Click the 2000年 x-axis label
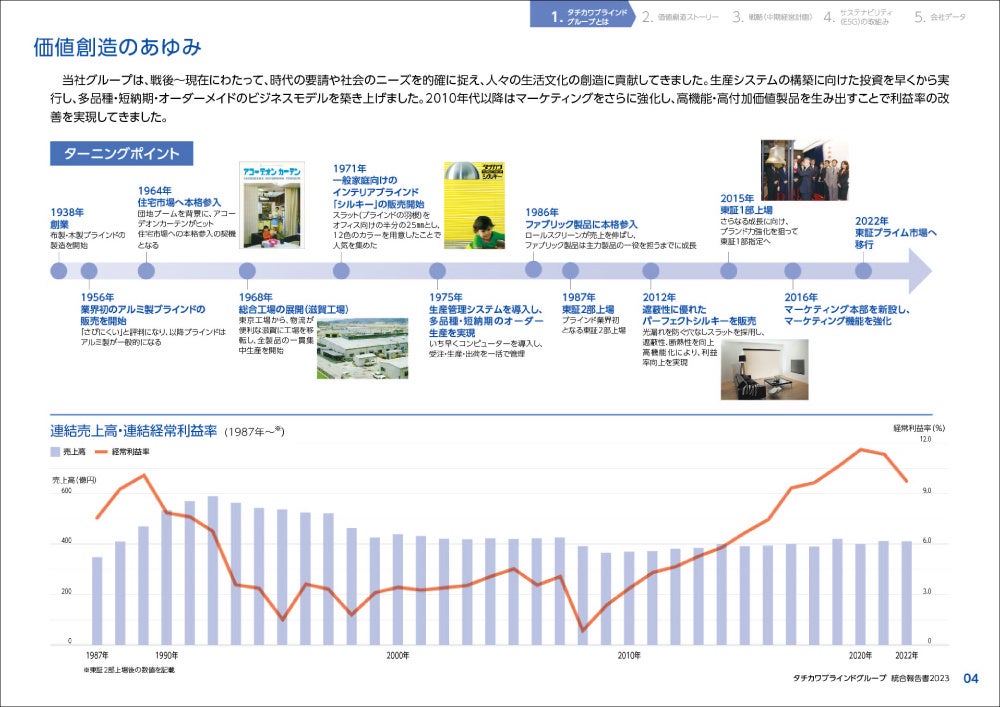Screen dimensions: 1000x707 (398, 655)
